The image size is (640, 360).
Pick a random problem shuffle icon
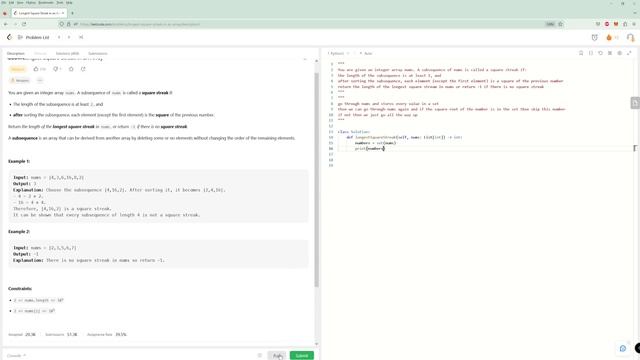(81, 37)
